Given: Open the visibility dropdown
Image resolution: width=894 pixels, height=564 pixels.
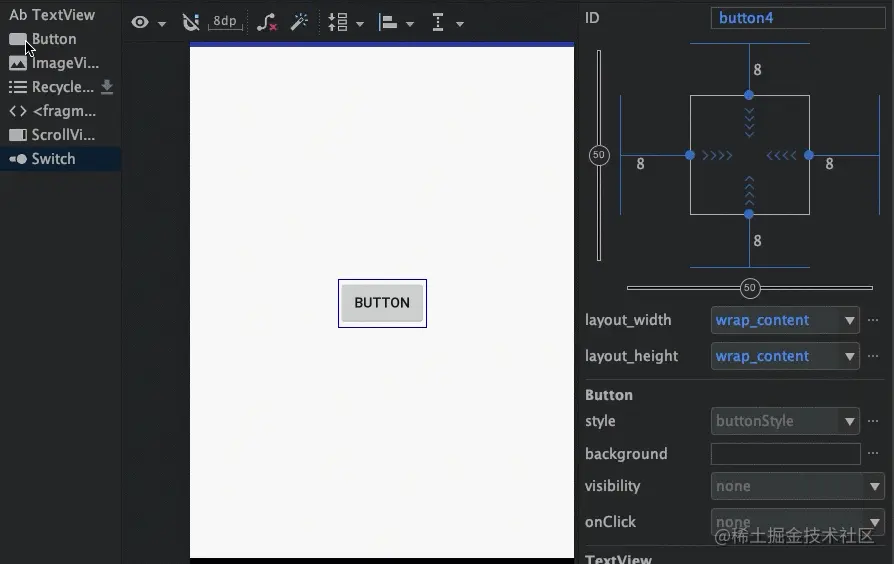Looking at the screenshot, I should tap(798, 486).
